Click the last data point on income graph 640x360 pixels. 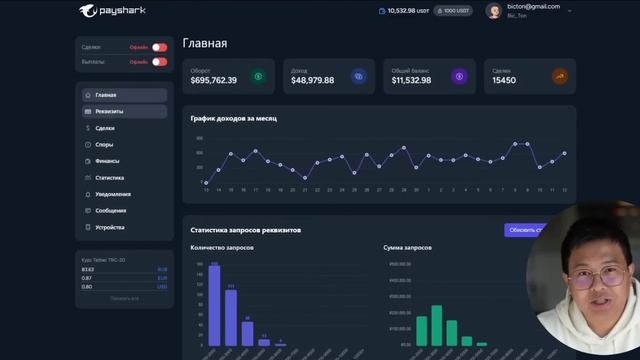pyautogui.click(x=565, y=153)
